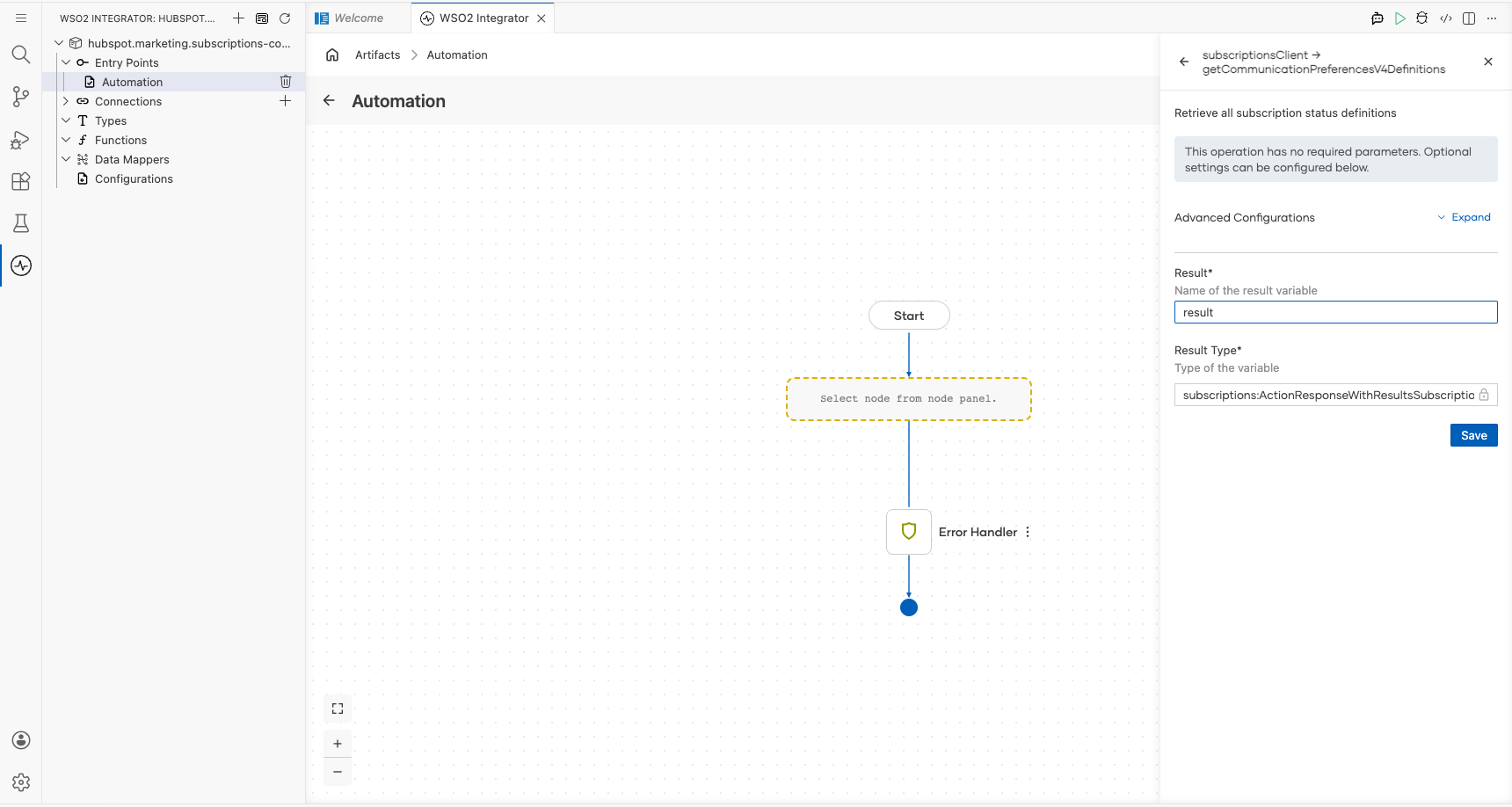Click the icon beside refresh in sidebar header
The height and width of the screenshot is (807, 1512).
pyautogui.click(x=262, y=18)
